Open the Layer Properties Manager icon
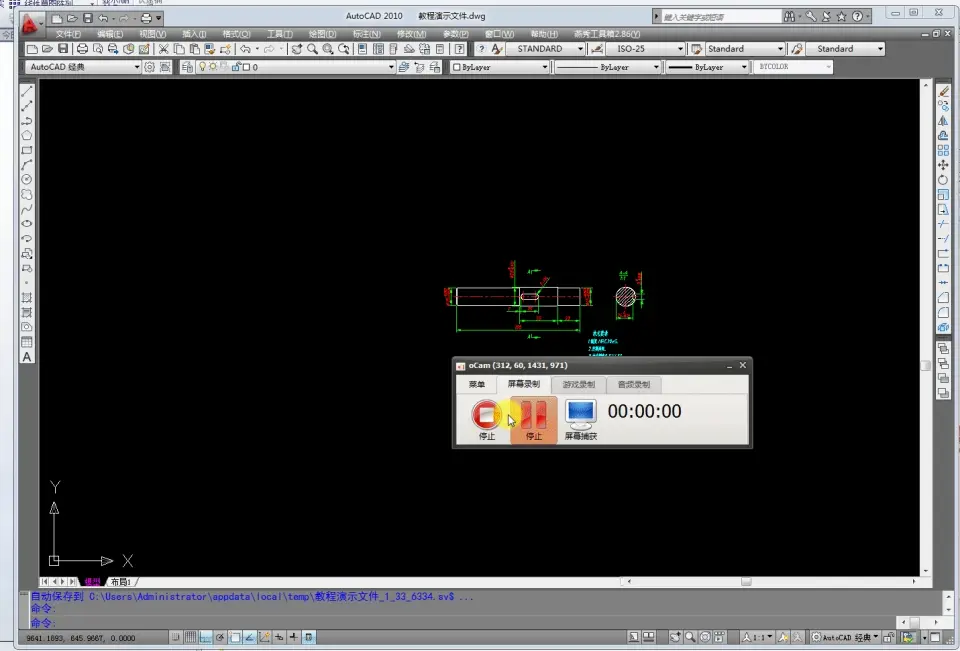960x651 pixels. [187, 67]
